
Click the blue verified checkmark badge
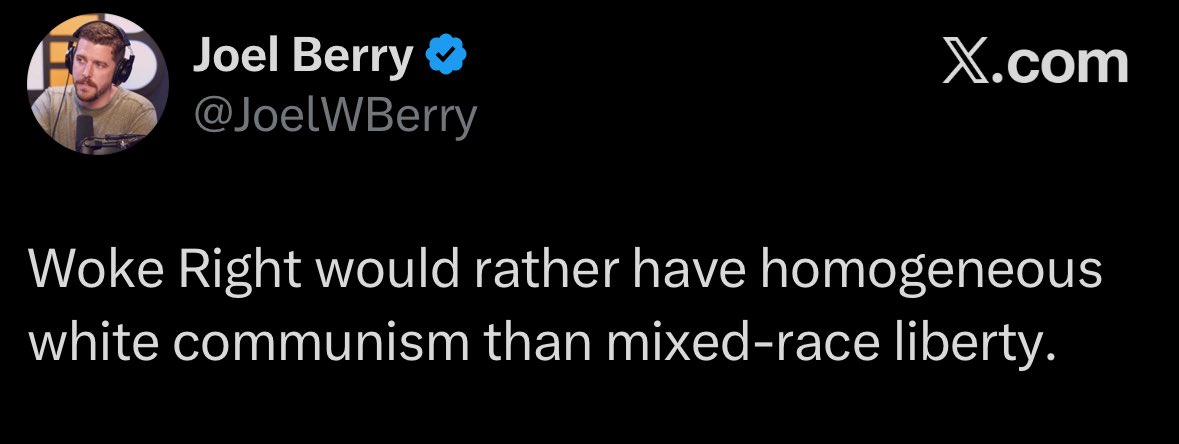coord(446,56)
